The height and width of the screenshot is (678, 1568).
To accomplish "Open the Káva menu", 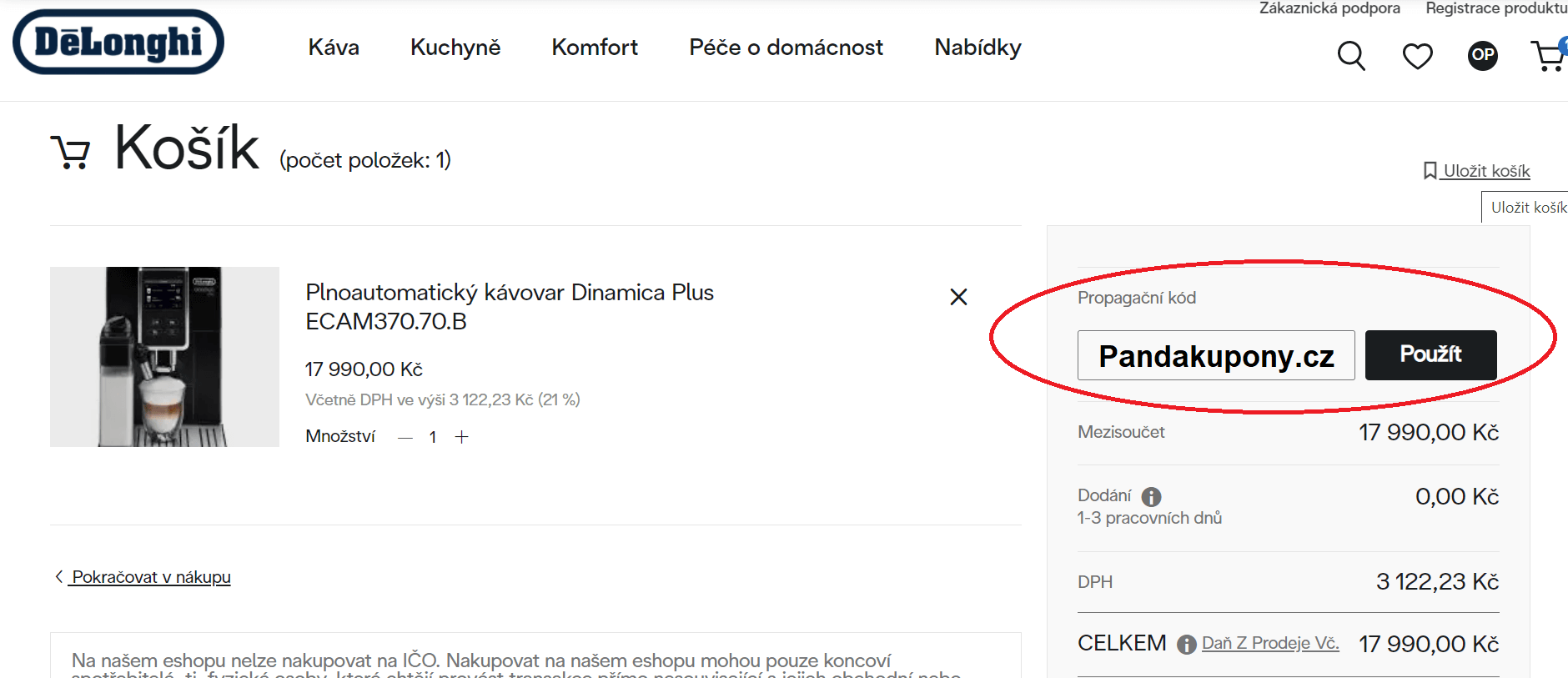I will (334, 48).
